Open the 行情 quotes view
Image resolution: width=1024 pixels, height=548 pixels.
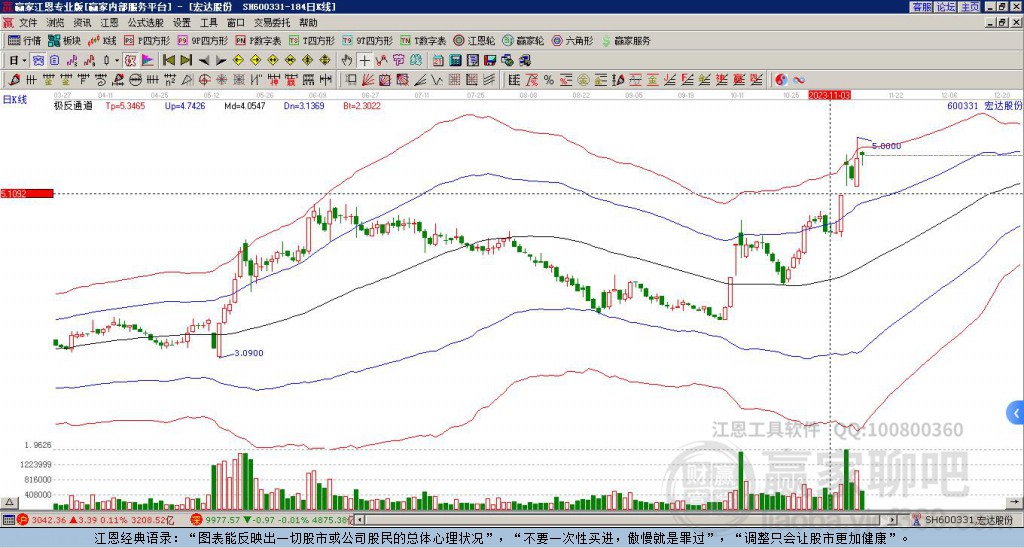(24, 40)
